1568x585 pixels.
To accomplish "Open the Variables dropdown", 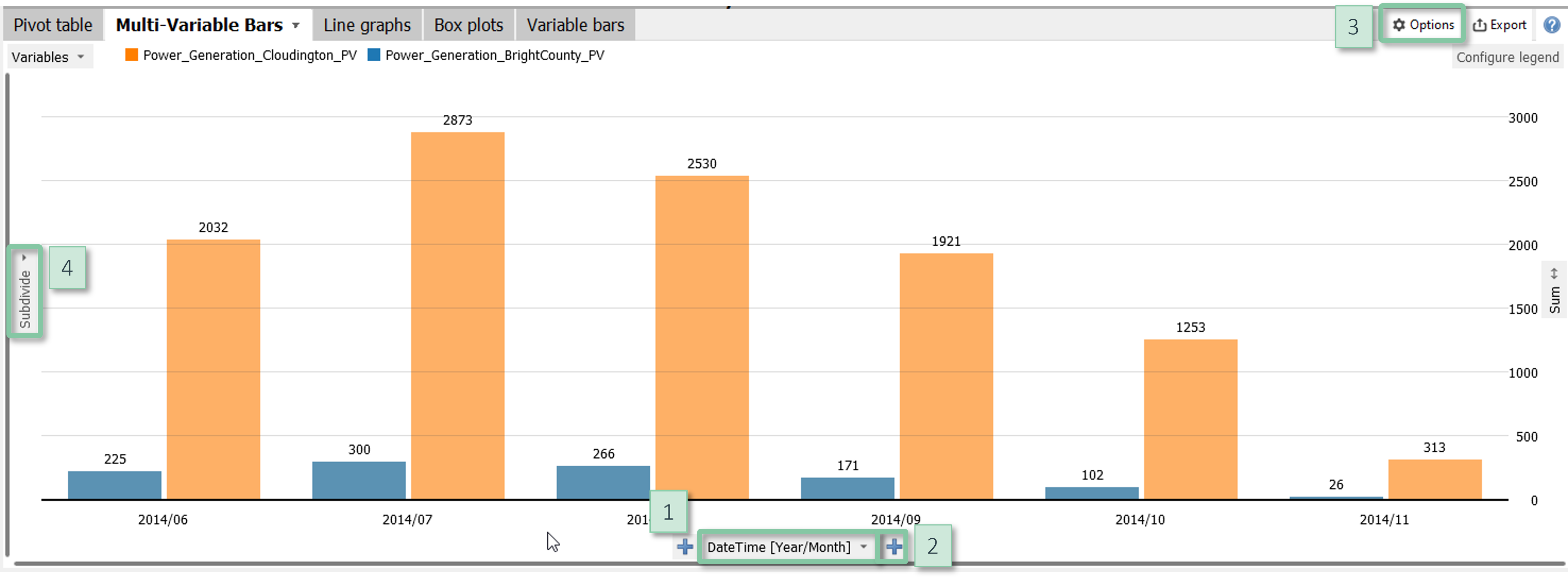I will pyautogui.click(x=48, y=57).
